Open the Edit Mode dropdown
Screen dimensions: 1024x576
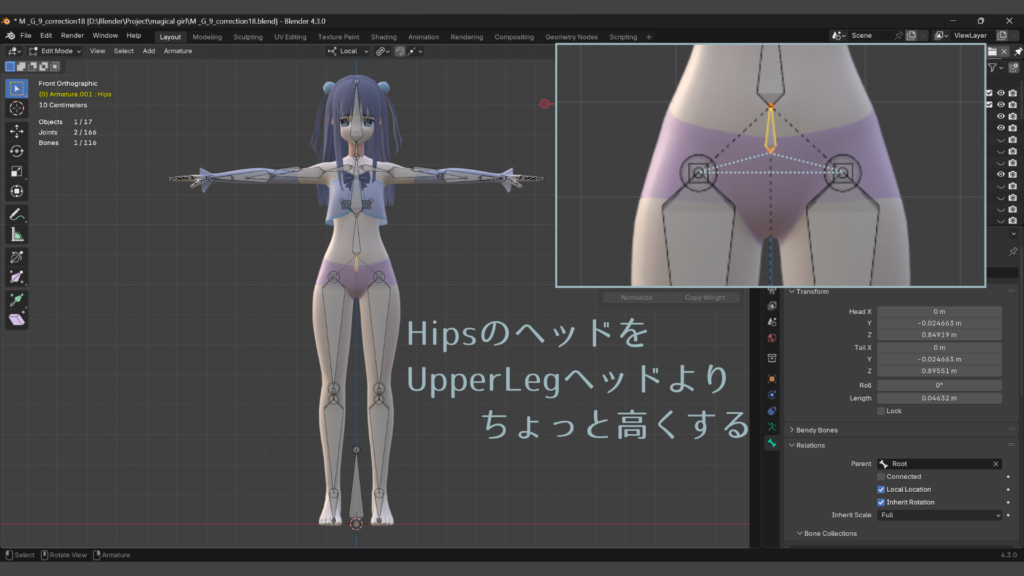click(53, 51)
